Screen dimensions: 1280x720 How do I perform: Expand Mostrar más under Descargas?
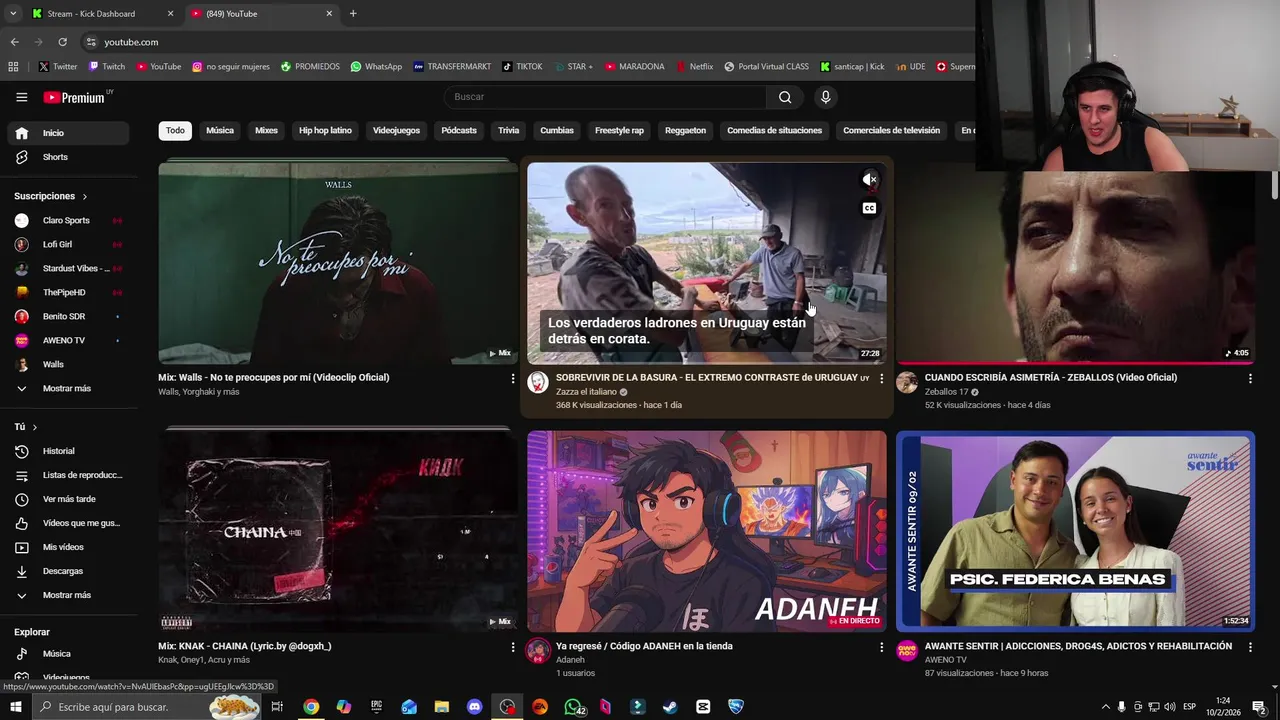(x=68, y=595)
